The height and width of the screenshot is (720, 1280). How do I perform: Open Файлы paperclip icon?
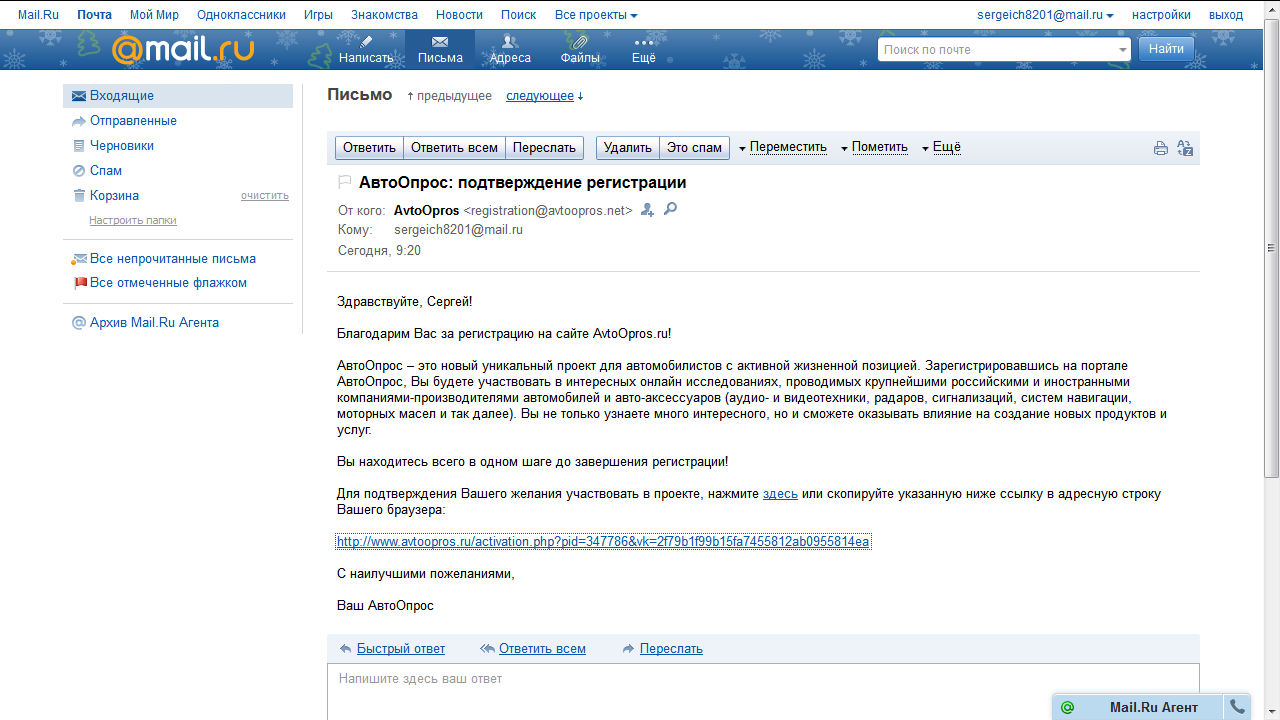point(579,49)
